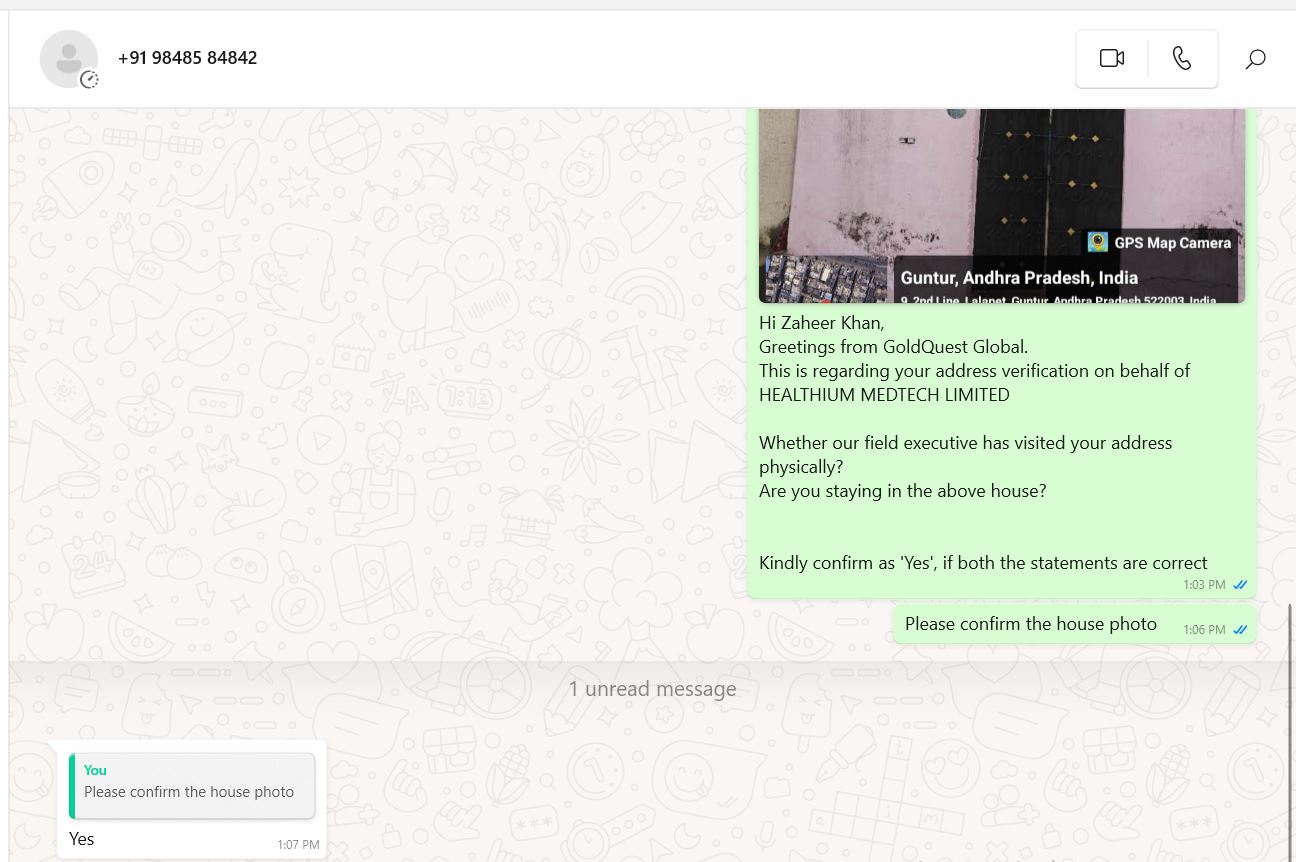This screenshot has width=1296, height=862.
Task: Click the 1:03 PM timestamp
Action: [x=1204, y=585]
